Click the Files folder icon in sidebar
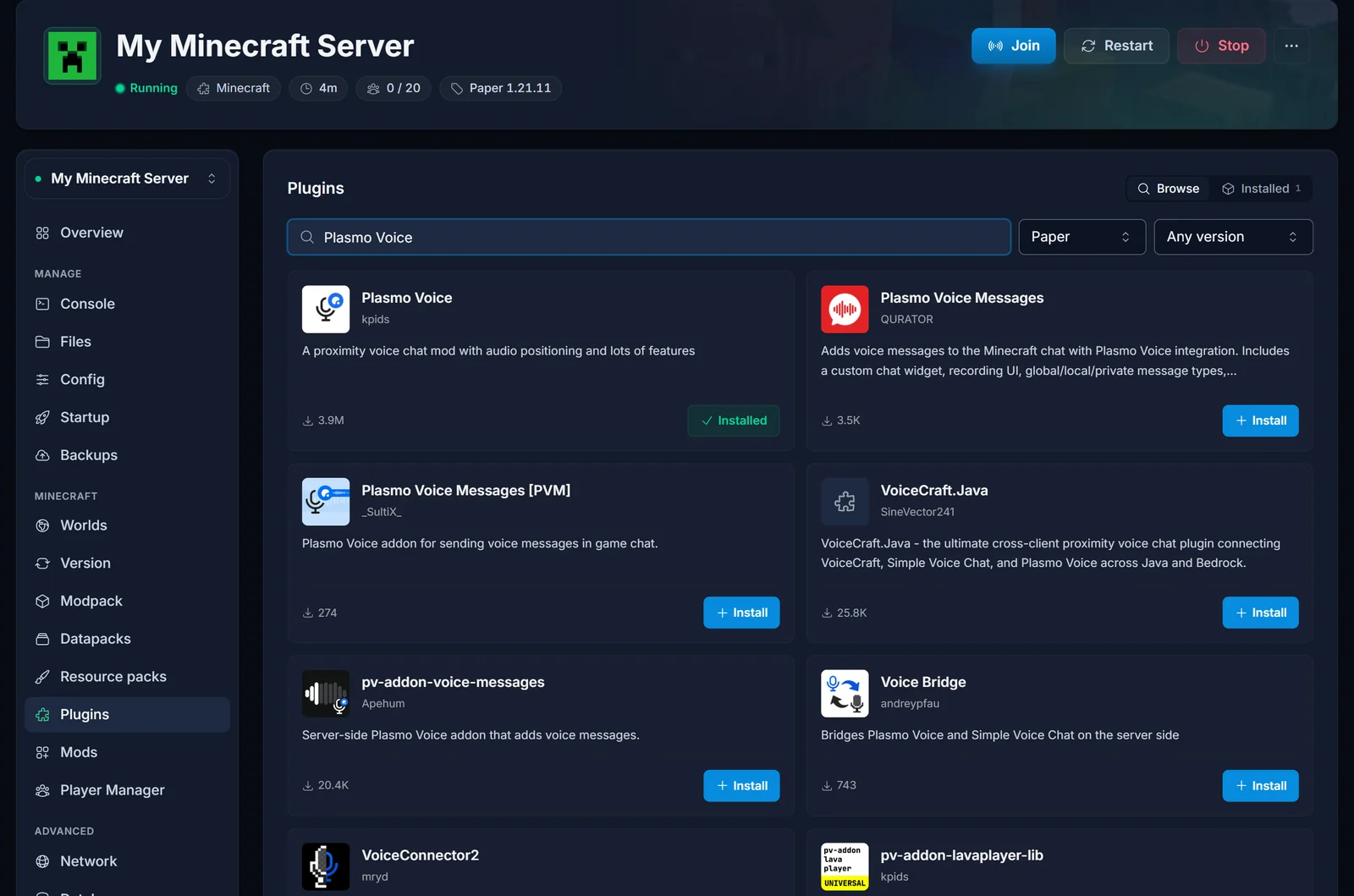1354x896 pixels. click(42, 342)
